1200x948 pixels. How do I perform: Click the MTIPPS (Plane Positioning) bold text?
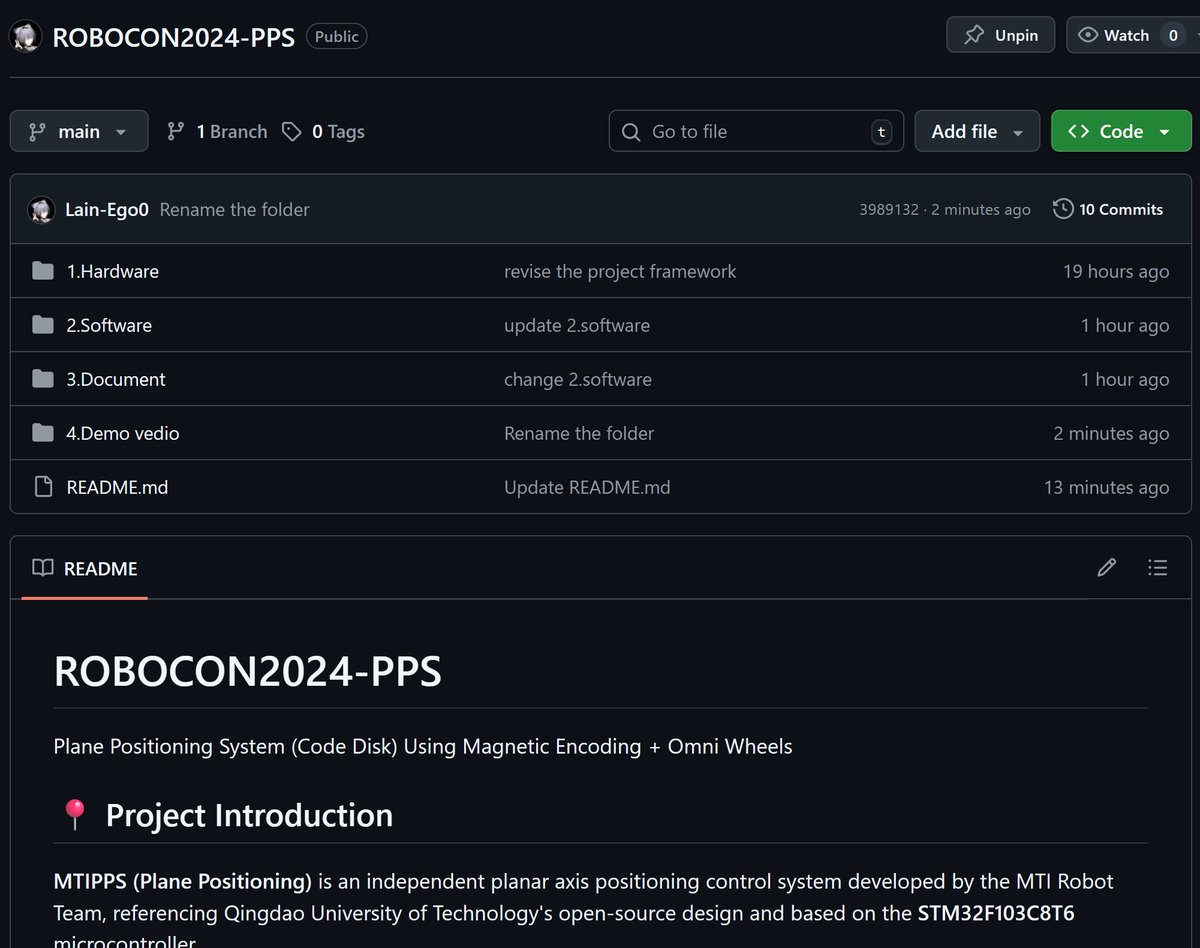[183, 881]
